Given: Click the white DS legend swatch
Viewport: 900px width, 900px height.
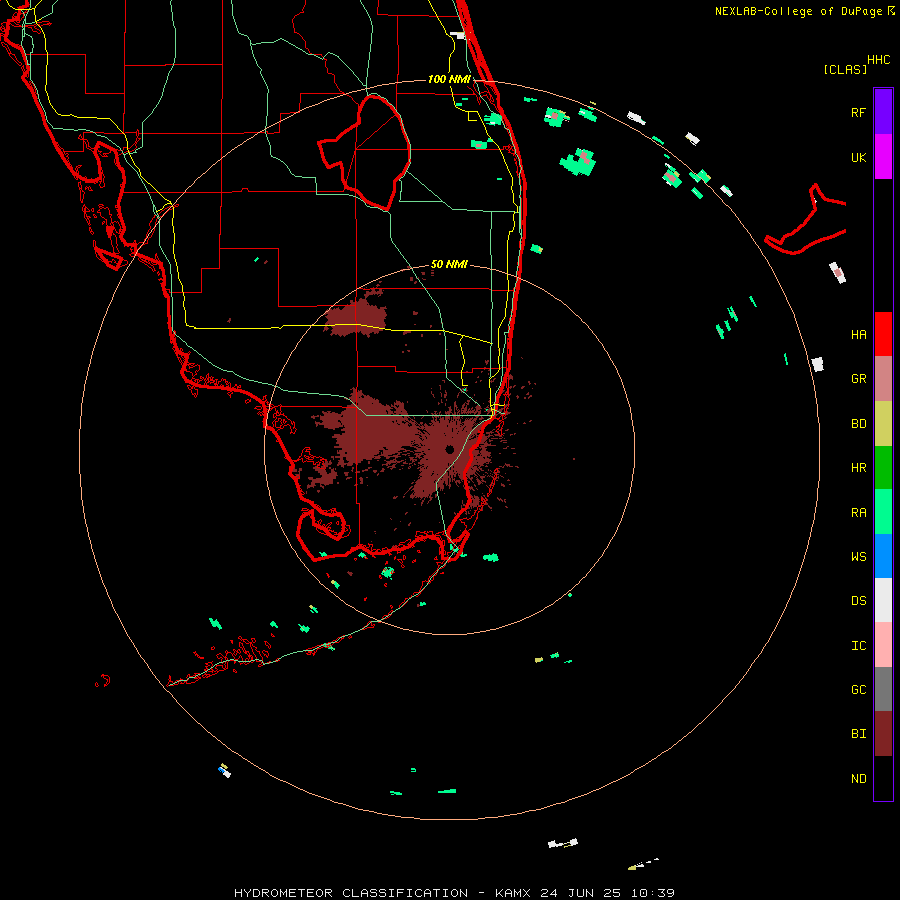Looking at the screenshot, I should tap(883, 600).
